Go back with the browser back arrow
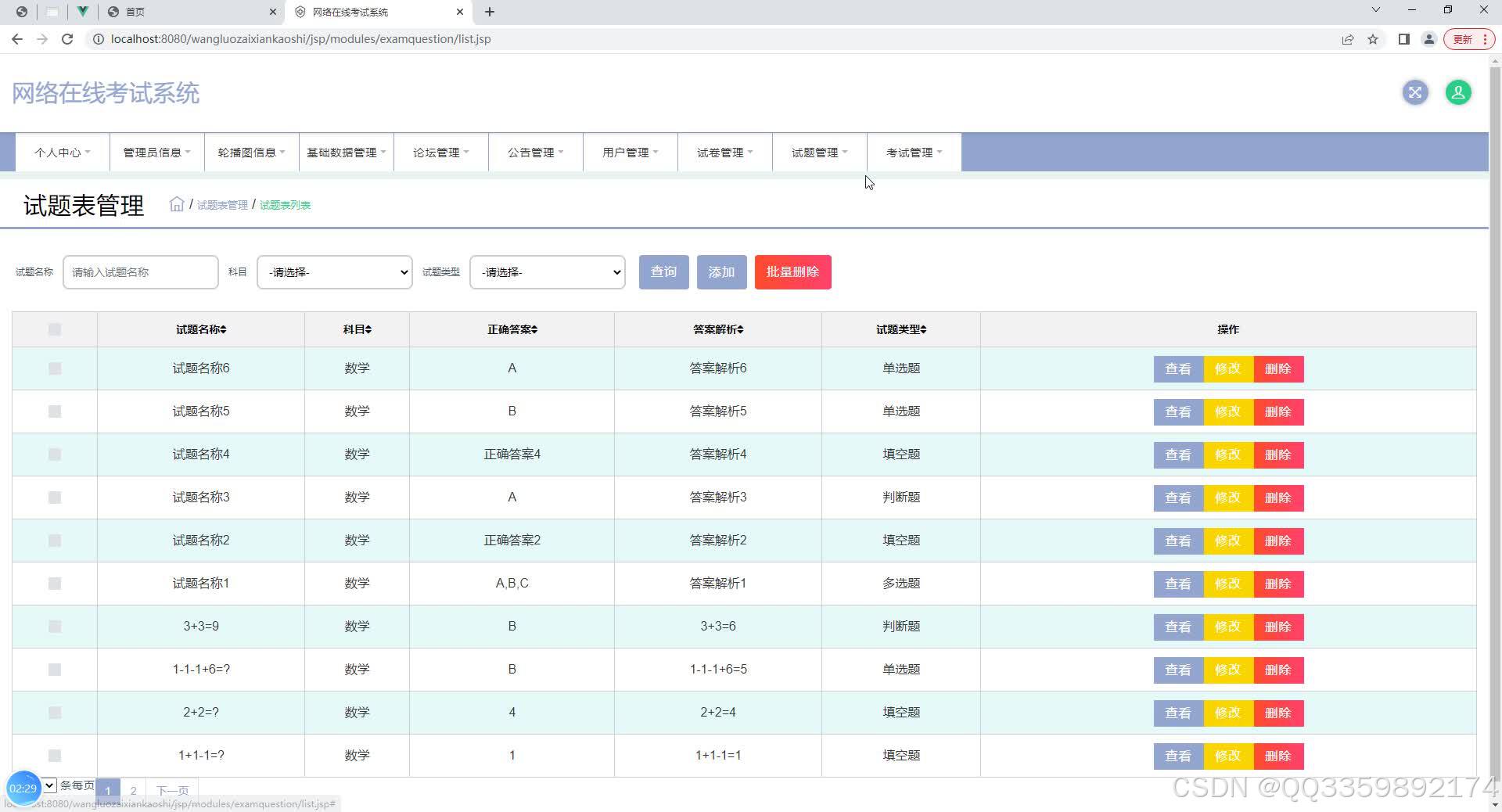Image resolution: width=1502 pixels, height=812 pixels. pos(17,39)
